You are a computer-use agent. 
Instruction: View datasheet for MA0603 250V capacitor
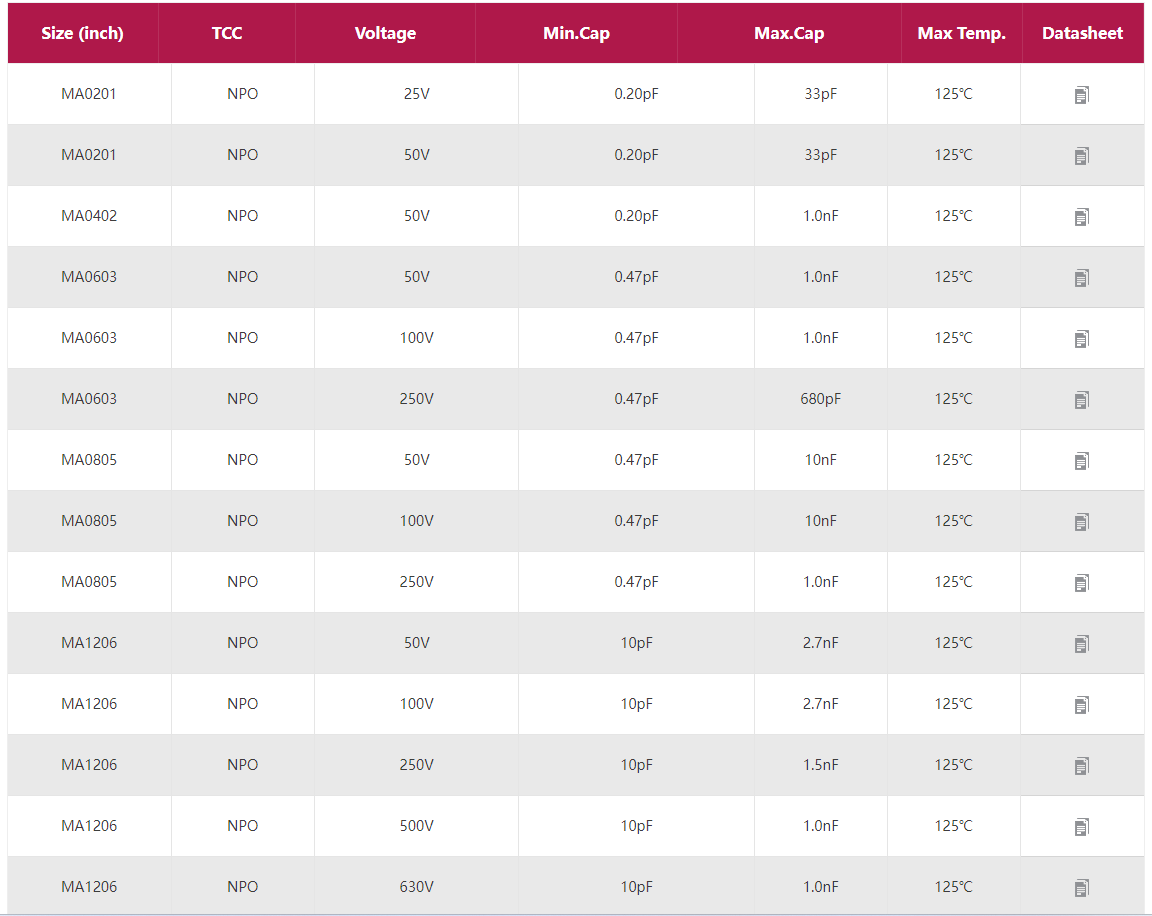click(1081, 400)
